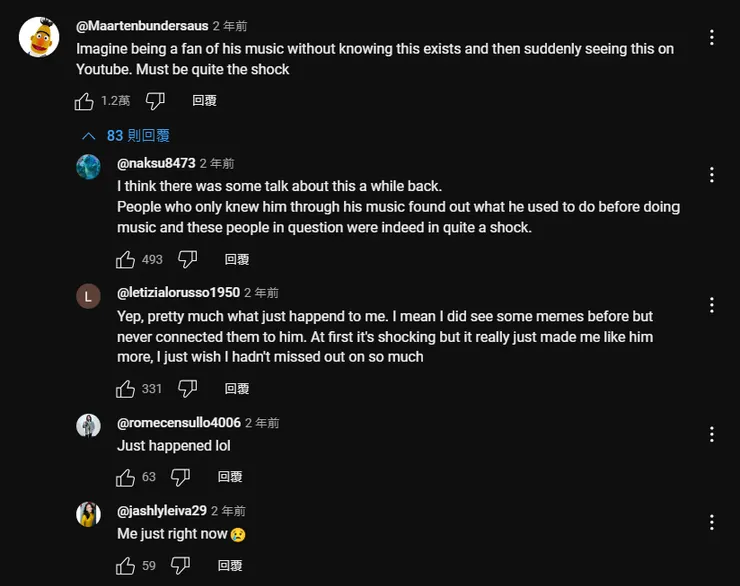The width and height of the screenshot is (740, 586).
Task: Open options menu for naksu8473's reply
Action: click(711, 175)
